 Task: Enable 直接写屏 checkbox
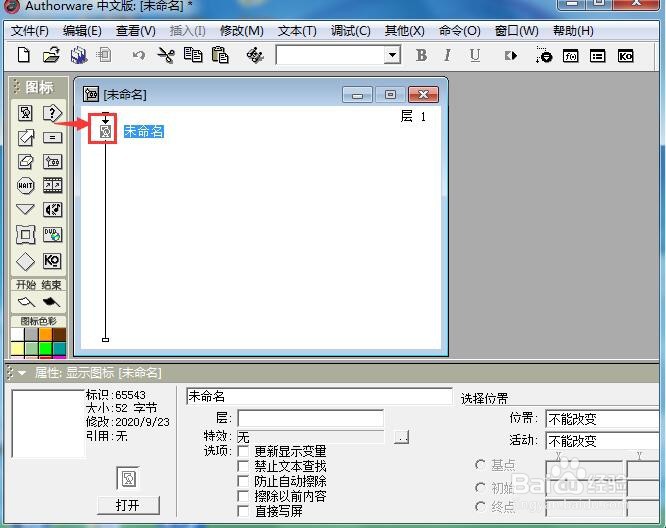[x=243, y=511]
